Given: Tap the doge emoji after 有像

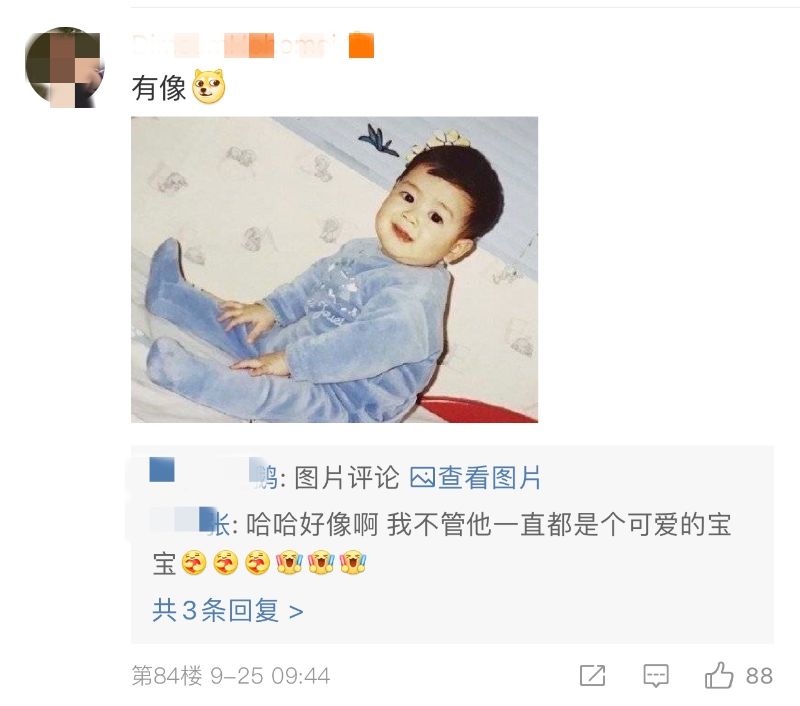Looking at the screenshot, I should 209,86.
